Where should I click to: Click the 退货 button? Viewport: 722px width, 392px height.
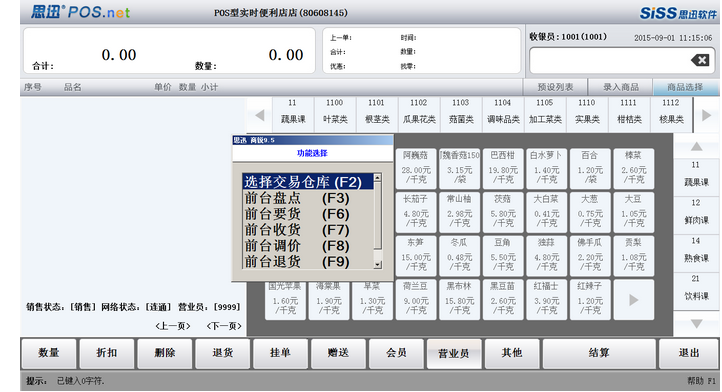click(x=222, y=353)
